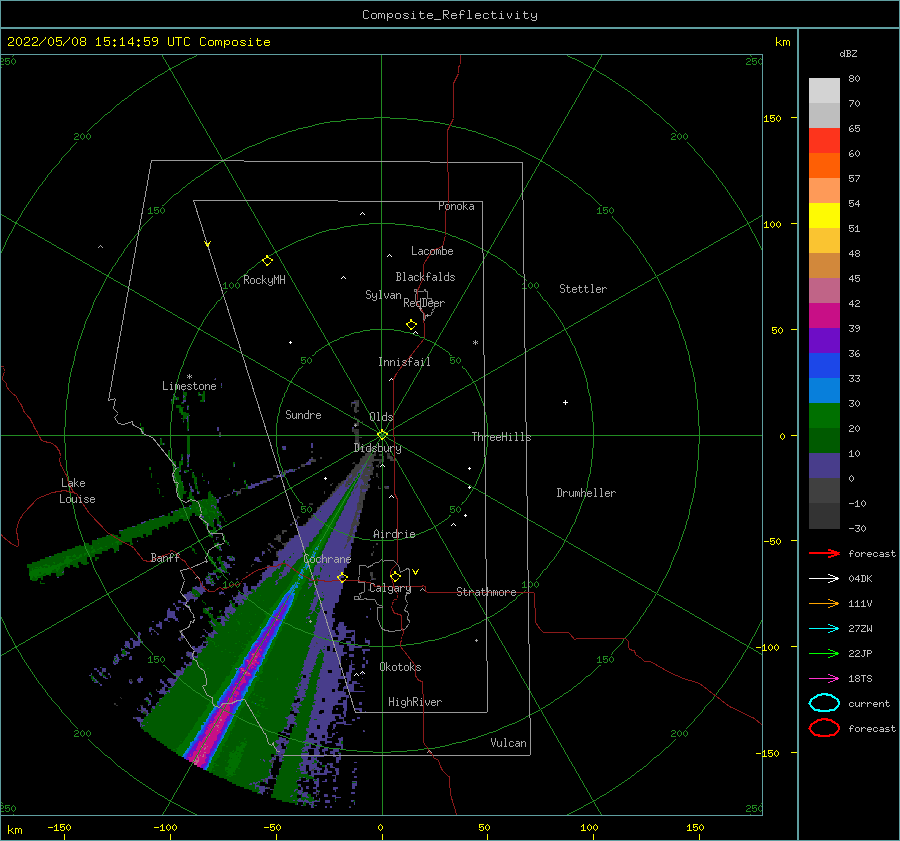Click the red forecast arrow legend icon
The height and width of the screenshot is (841, 900).
coord(824,553)
